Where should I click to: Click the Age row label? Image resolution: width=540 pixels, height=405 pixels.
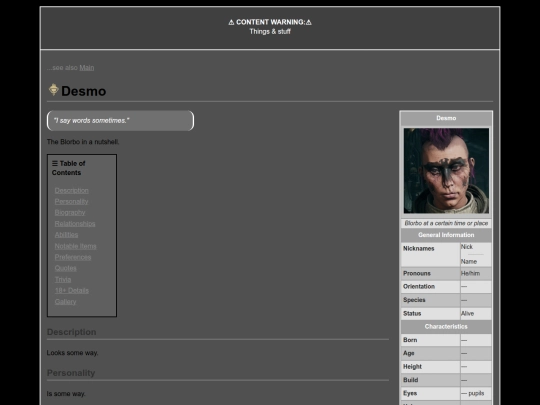coord(408,353)
